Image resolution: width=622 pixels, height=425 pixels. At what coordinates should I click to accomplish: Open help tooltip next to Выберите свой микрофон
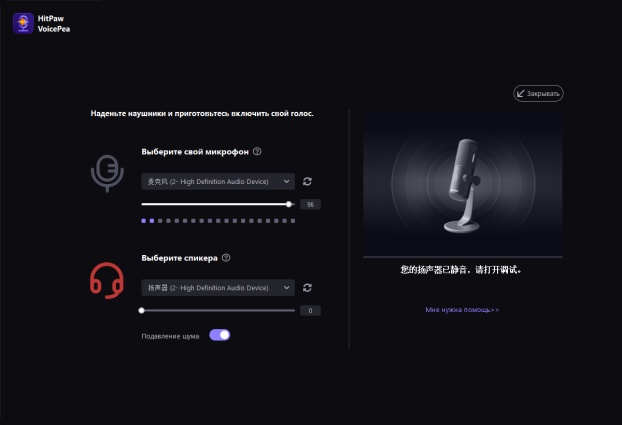click(x=257, y=152)
